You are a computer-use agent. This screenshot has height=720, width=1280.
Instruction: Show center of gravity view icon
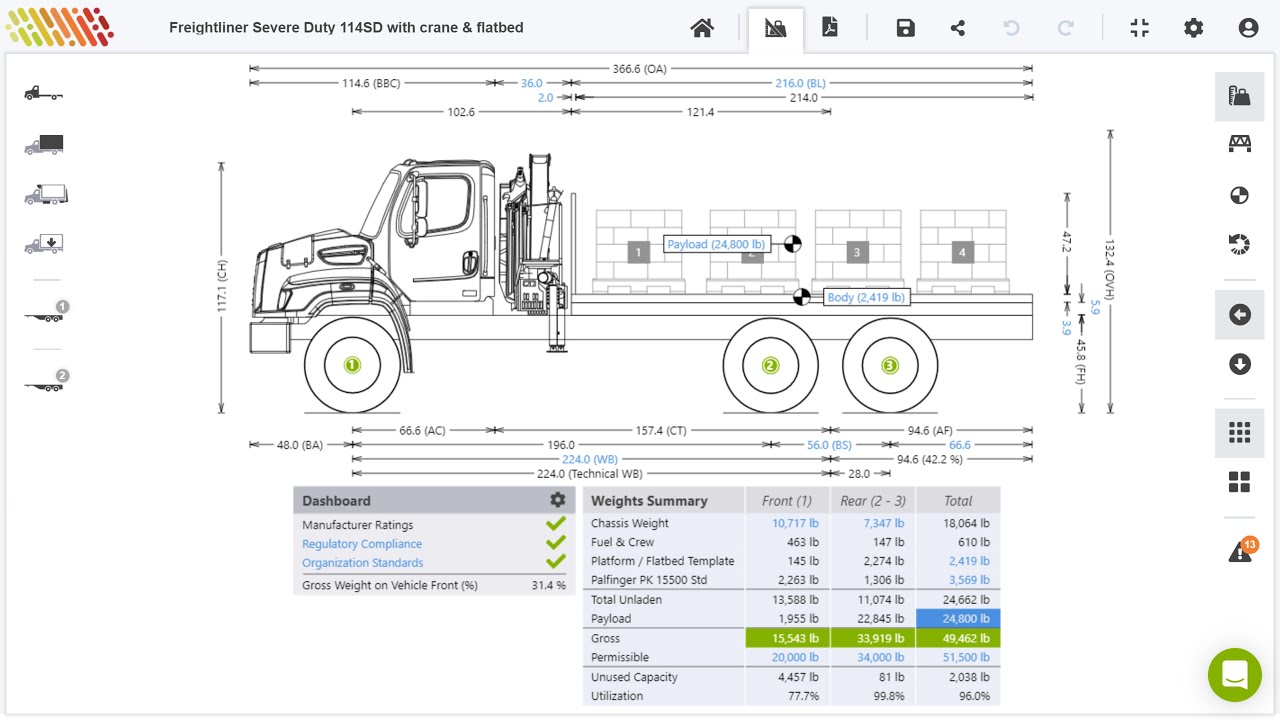point(1240,195)
